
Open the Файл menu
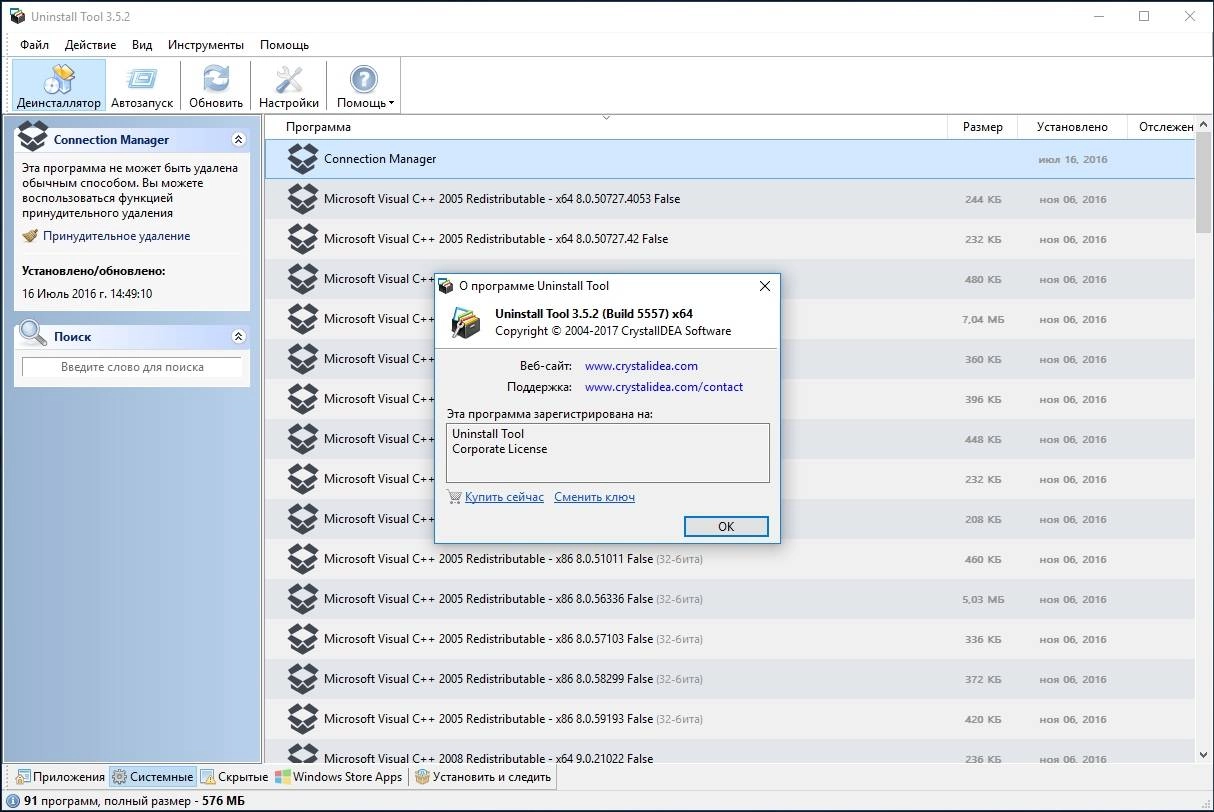point(34,45)
